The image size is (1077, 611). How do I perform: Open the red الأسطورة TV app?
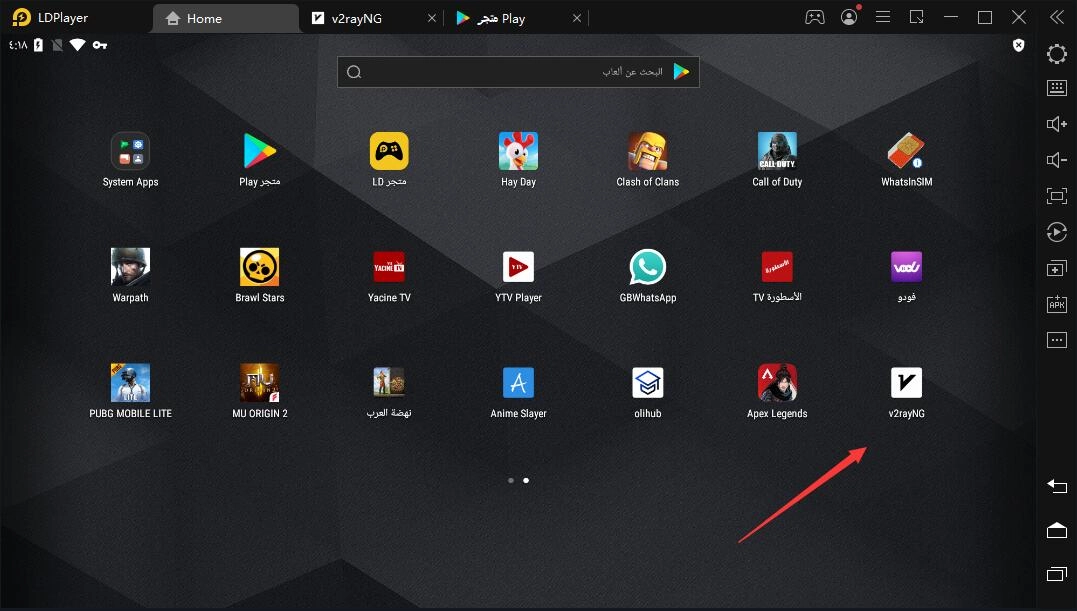click(777, 267)
